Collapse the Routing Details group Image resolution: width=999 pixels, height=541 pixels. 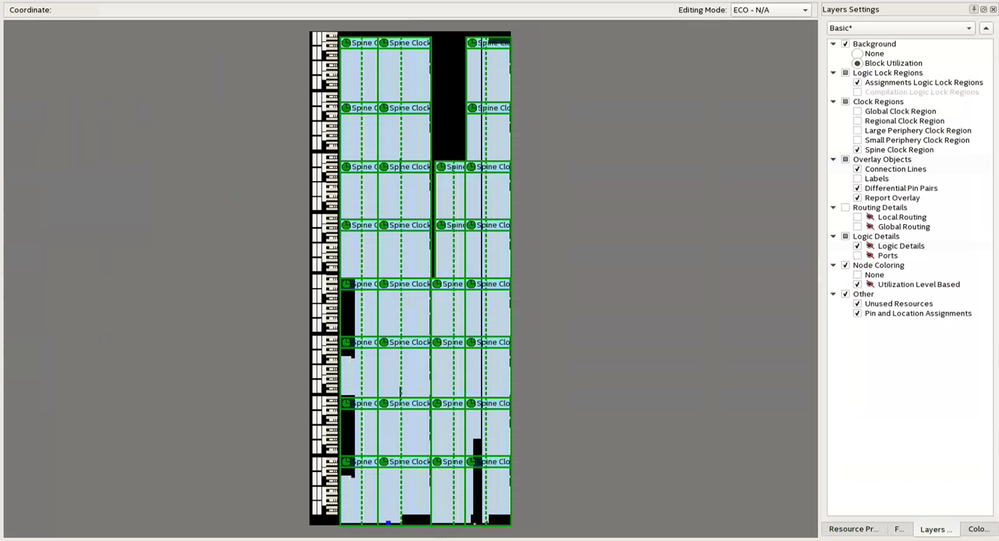tap(833, 207)
